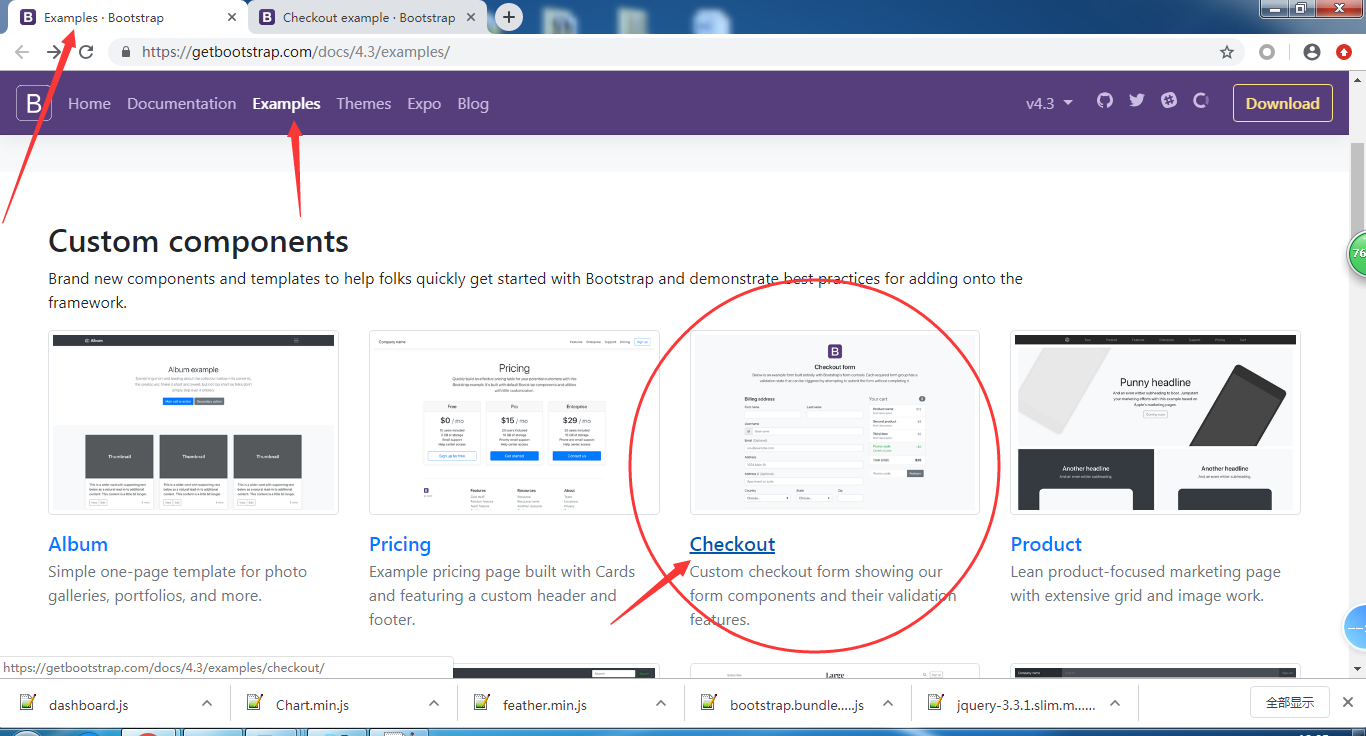This screenshot has height=736, width=1366.
Task: Expand options for jquery-3.3.1.slim download
Action: (x=1115, y=703)
